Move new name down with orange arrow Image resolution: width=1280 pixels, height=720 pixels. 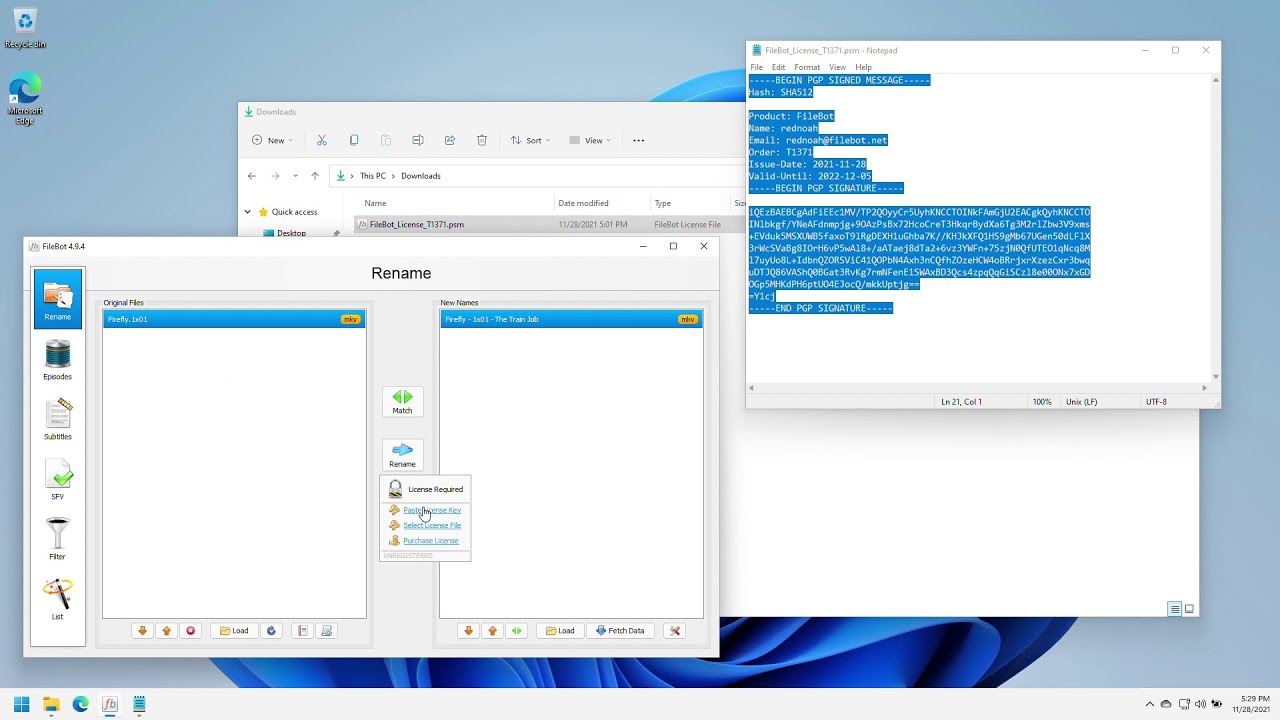(468, 631)
